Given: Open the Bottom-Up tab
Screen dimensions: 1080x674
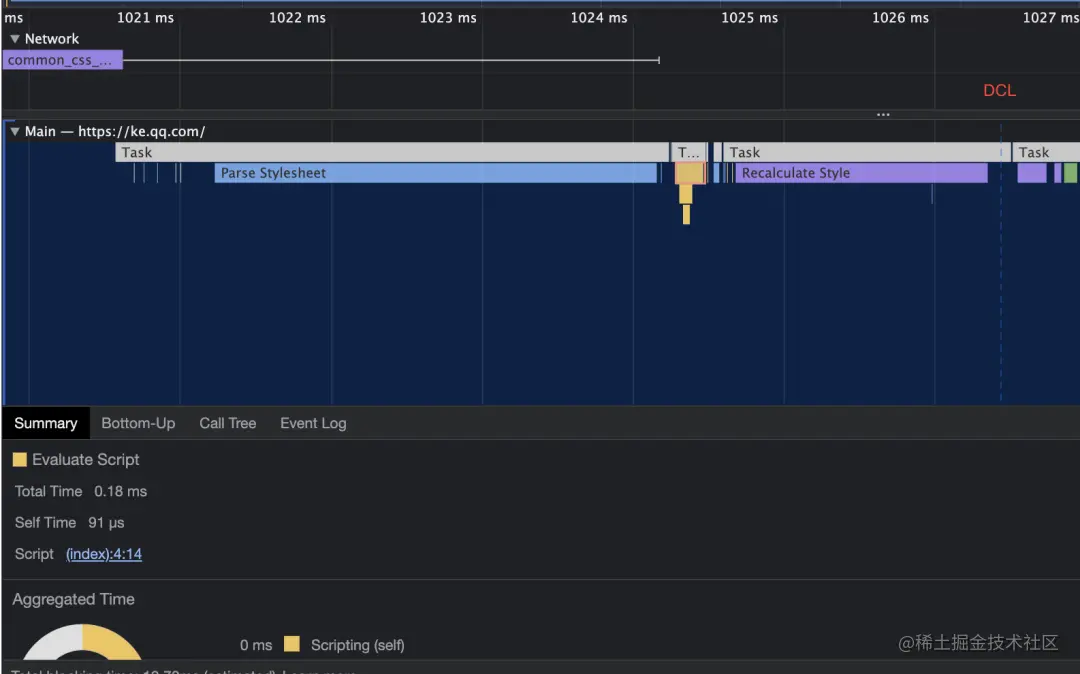Looking at the screenshot, I should [x=138, y=423].
